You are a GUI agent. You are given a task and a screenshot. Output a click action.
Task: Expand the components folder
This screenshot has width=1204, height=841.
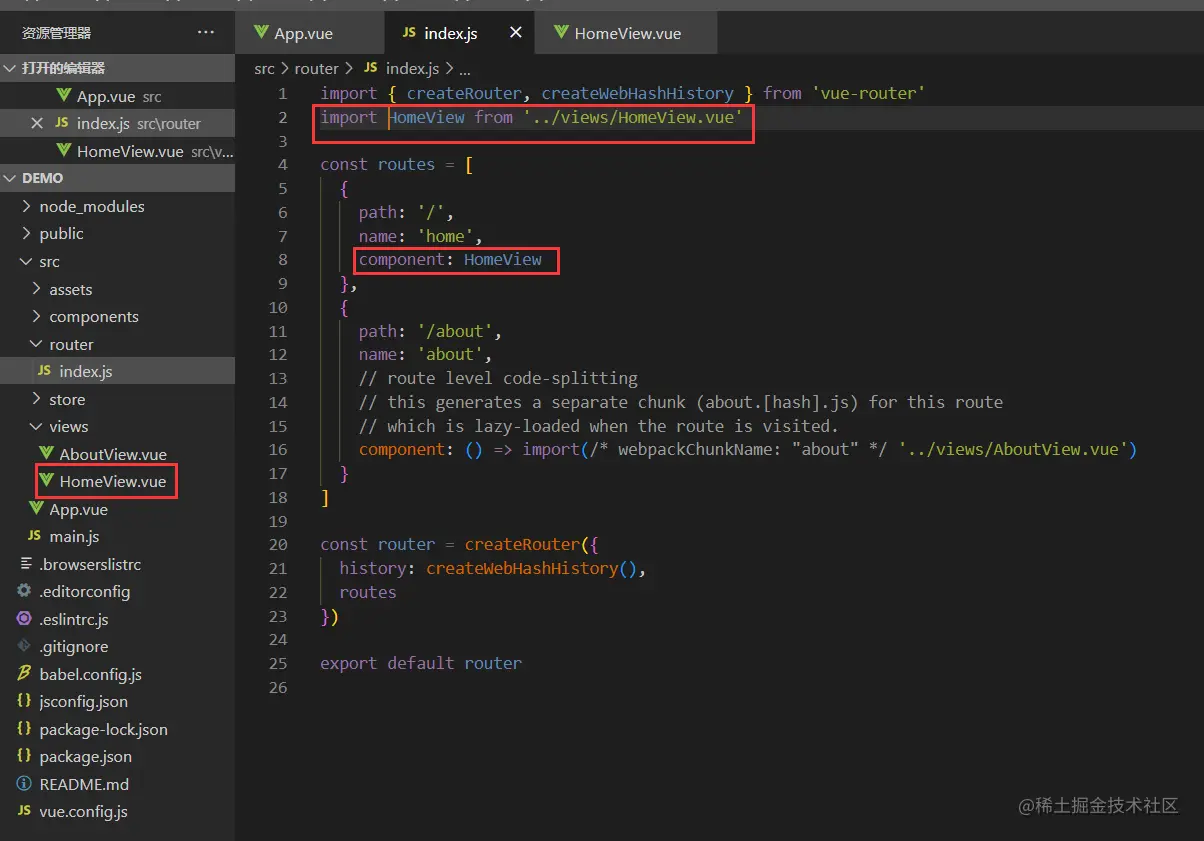coord(36,316)
